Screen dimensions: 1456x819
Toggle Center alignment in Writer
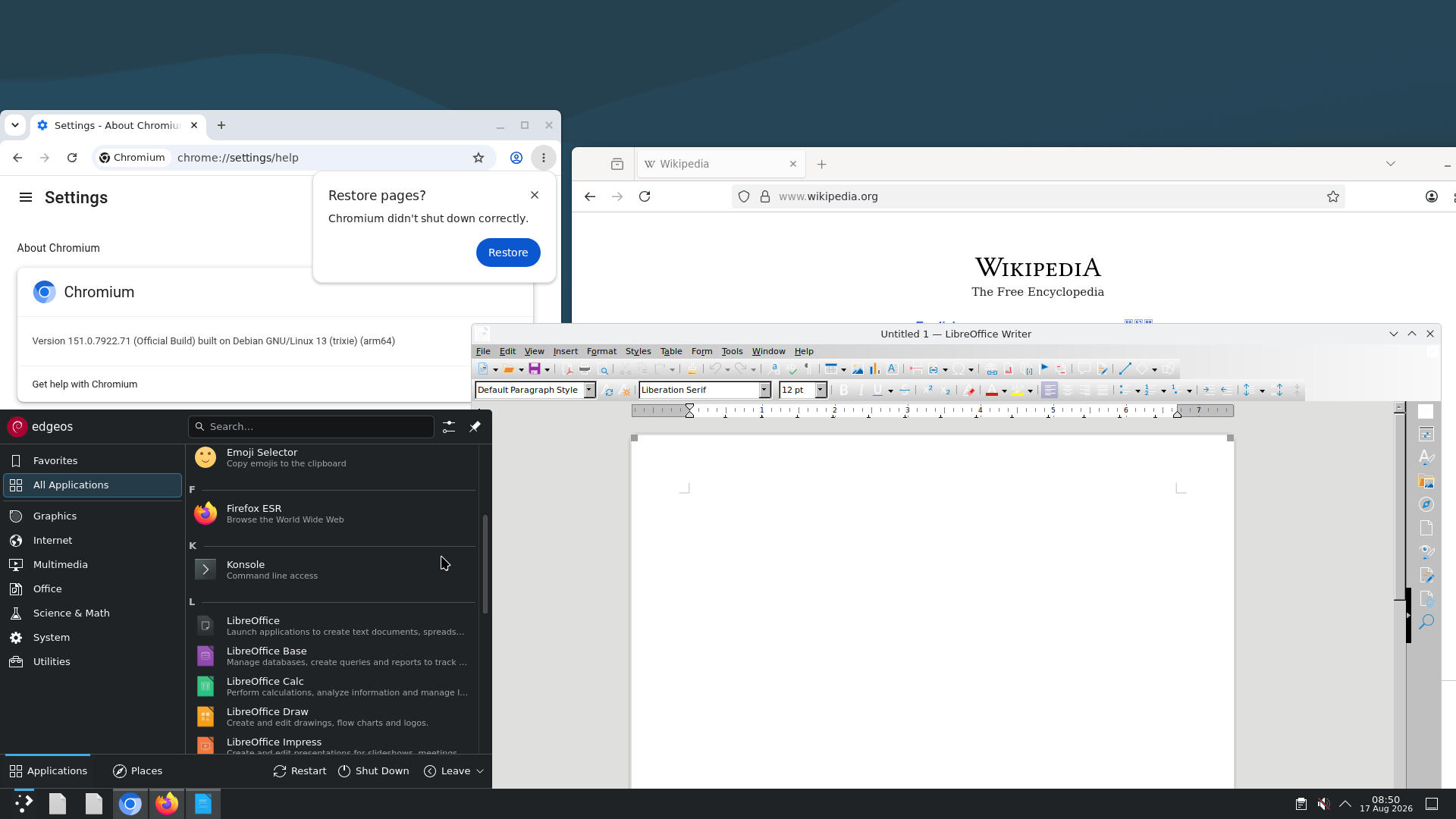(1067, 391)
